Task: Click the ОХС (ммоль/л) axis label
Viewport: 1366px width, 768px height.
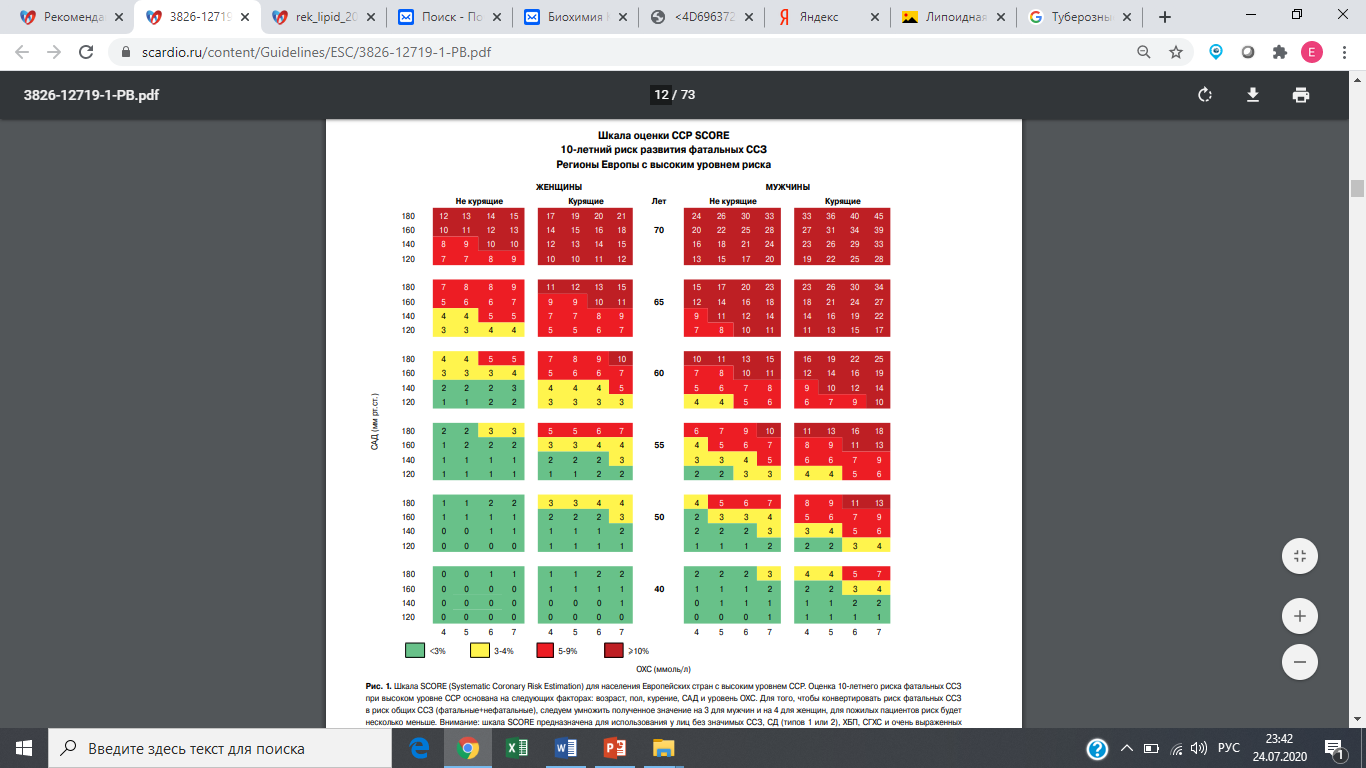Action: click(662, 668)
